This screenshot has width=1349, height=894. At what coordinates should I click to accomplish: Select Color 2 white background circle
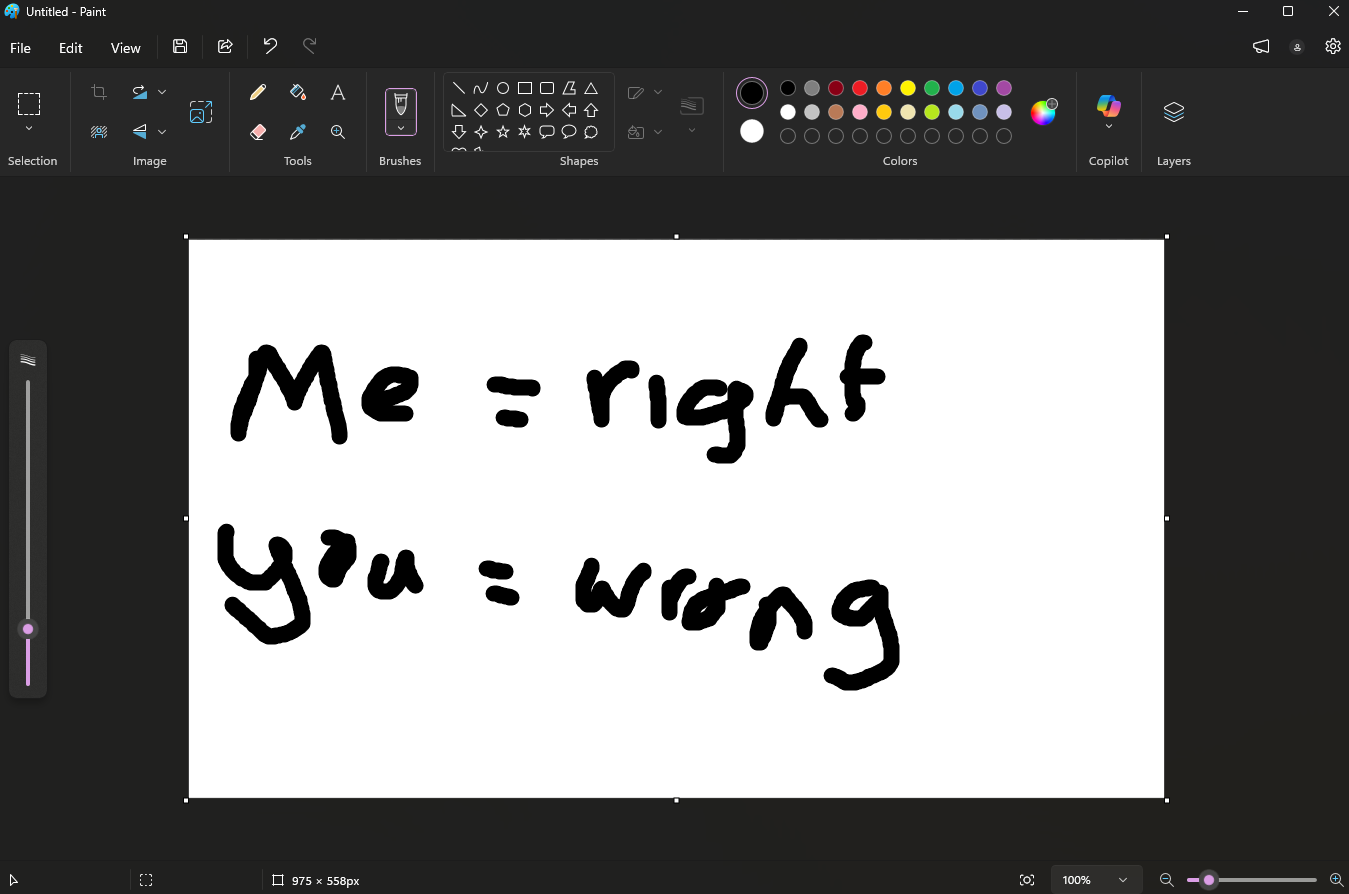click(752, 131)
